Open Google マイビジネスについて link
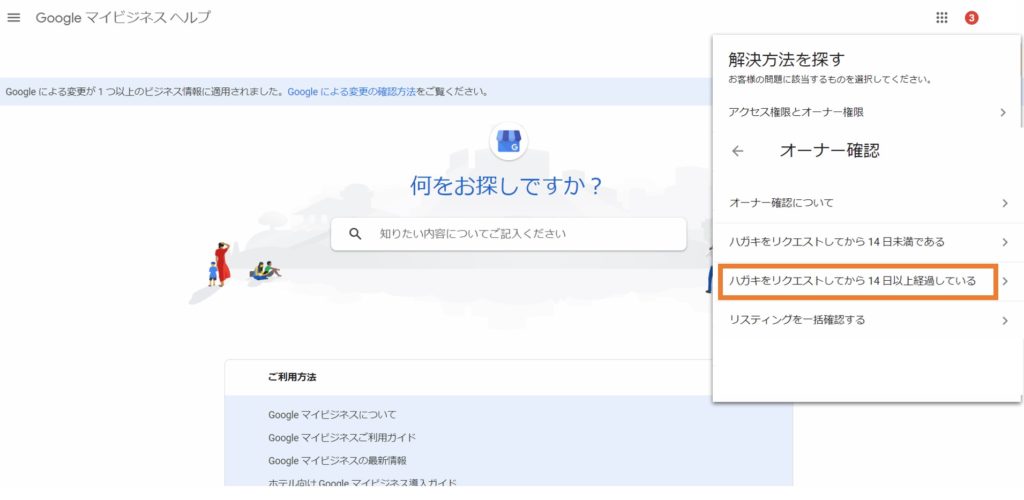Image resolution: width=1024 pixels, height=500 pixels. point(332,414)
